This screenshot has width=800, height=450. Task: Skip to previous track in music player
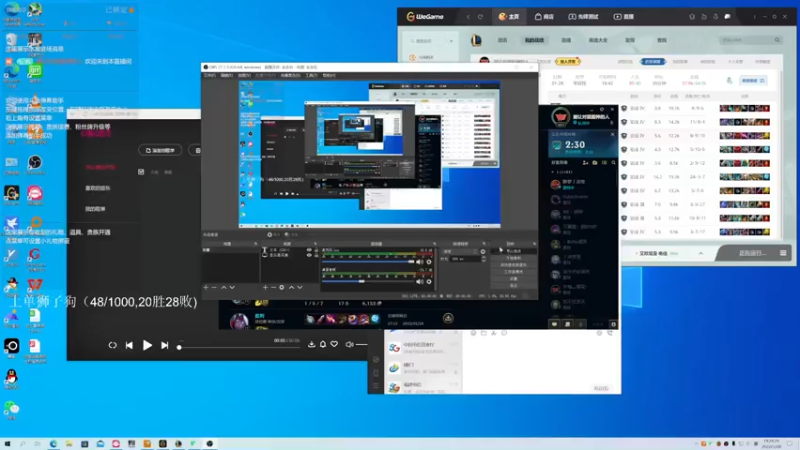pyautogui.click(x=129, y=345)
